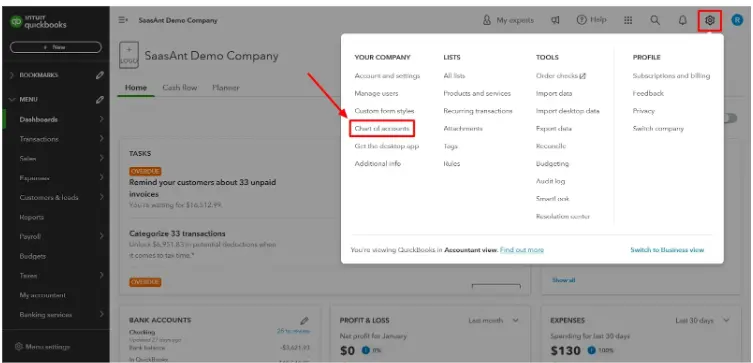The height and width of the screenshot is (363, 753).
Task: Edit bank accounts pencil icon
Action: pyautogui.click(x=304, y=320)
